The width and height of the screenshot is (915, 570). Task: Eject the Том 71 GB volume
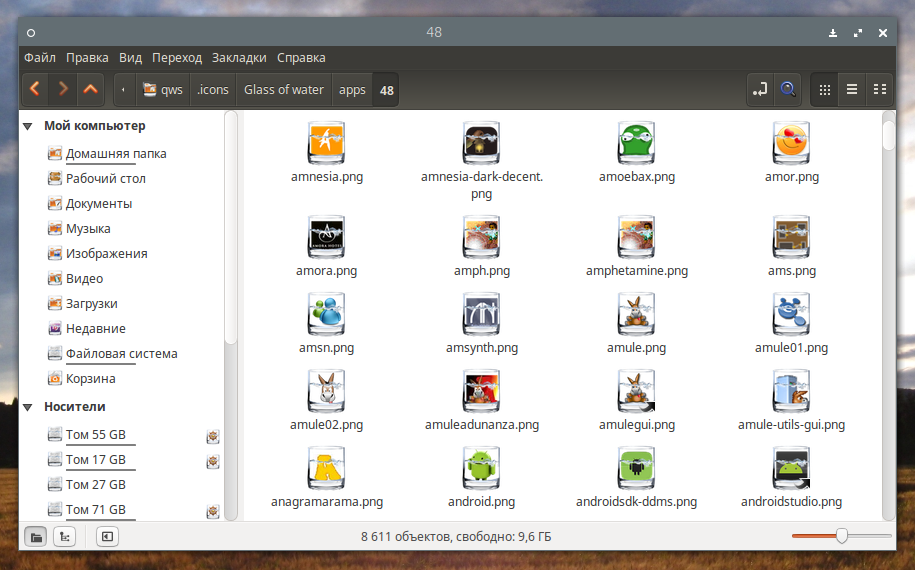213,512
